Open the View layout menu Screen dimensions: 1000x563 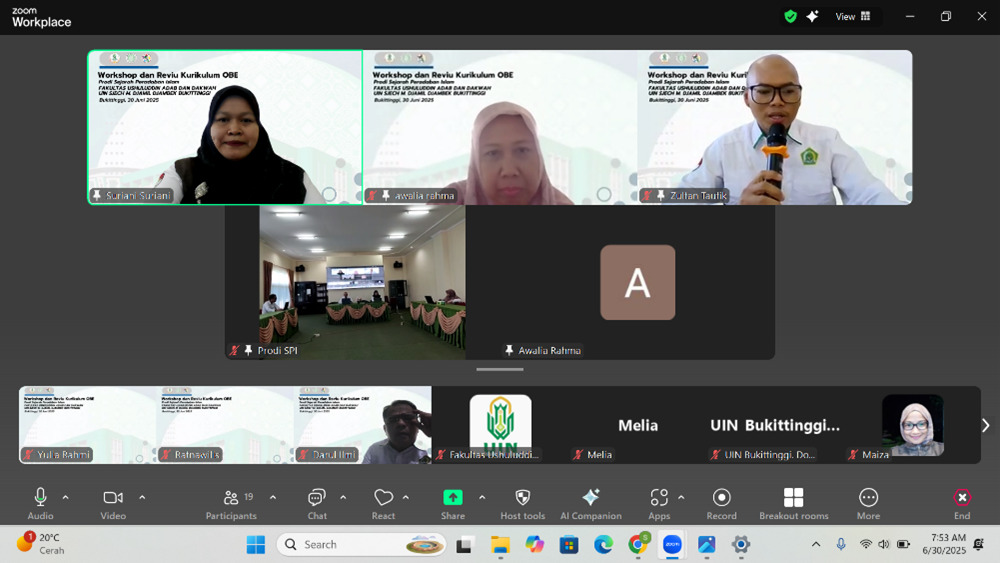853,16
